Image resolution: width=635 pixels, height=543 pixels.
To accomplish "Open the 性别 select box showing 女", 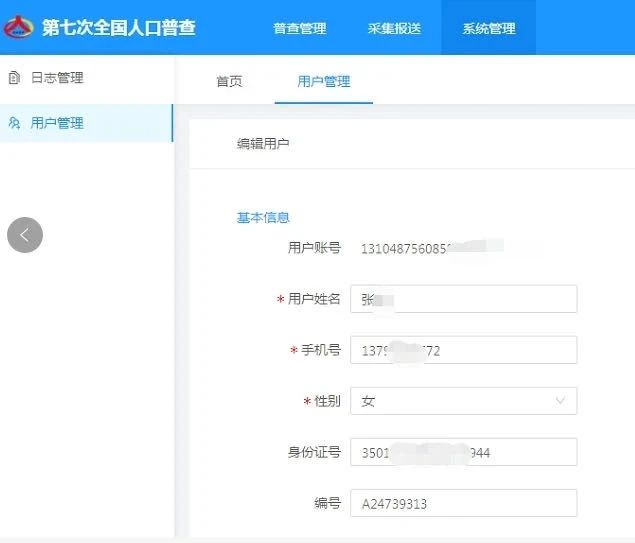I will [x=450, y=401].
